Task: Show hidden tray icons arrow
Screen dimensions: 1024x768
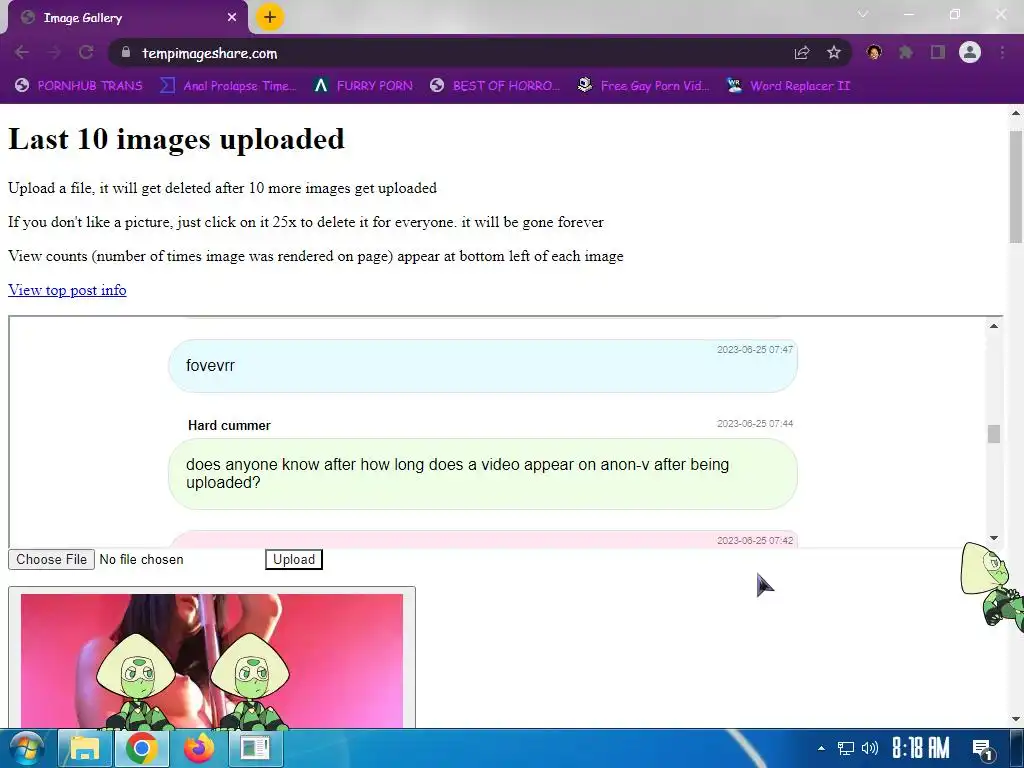Action: (x=822, y=748)
